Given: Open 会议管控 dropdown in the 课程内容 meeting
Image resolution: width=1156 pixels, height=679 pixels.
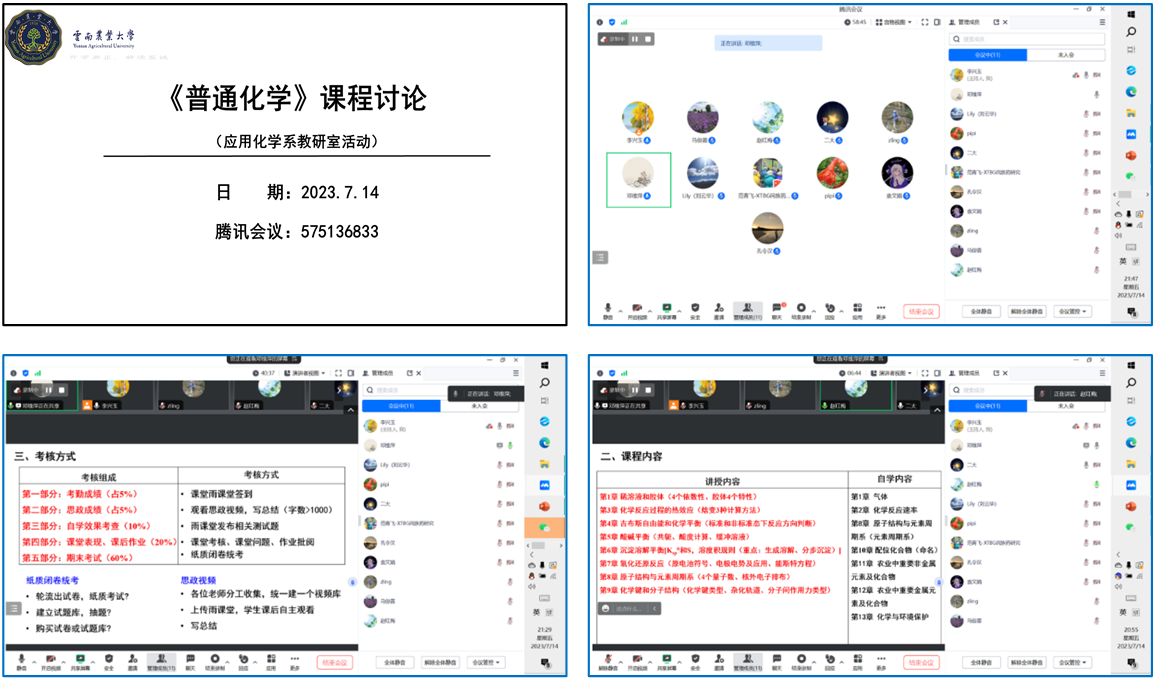Looking at the screenshot, I should pos(1070,662).
